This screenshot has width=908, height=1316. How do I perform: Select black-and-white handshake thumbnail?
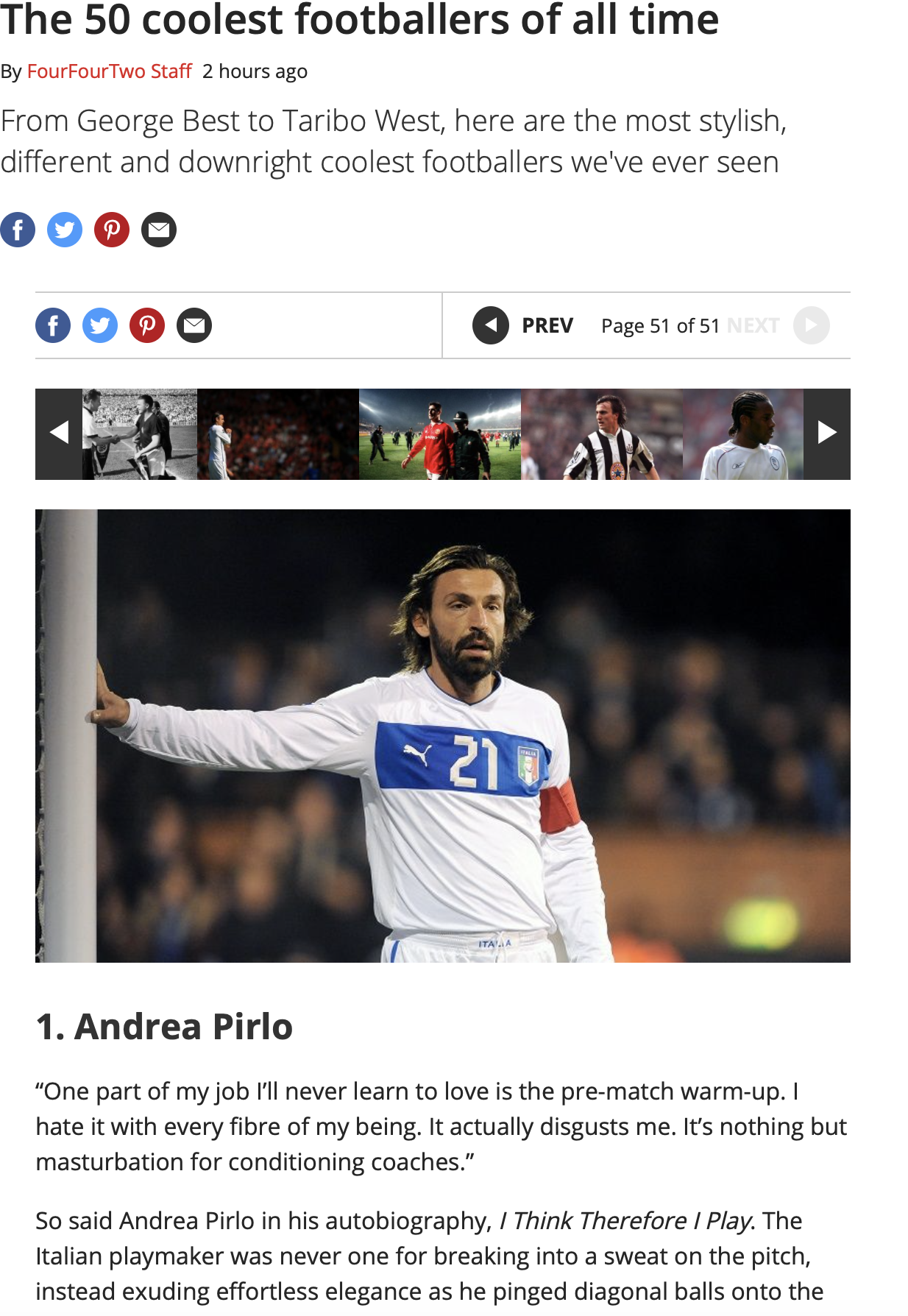pyautogui.click(x=140, y=434)
